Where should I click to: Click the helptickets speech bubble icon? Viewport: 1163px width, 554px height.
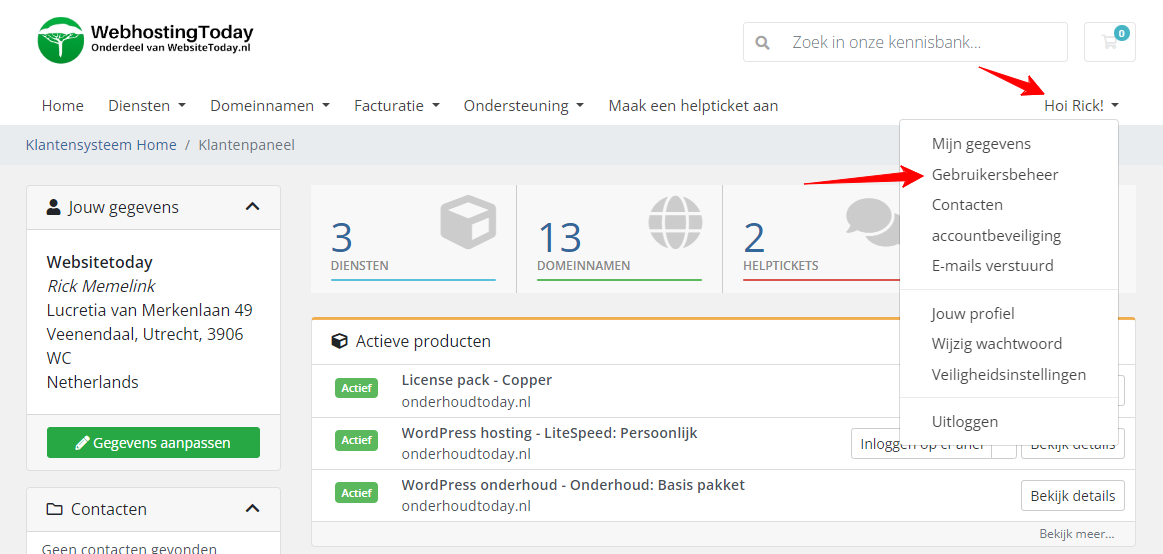pyautogui.click(x=872, y=220)
